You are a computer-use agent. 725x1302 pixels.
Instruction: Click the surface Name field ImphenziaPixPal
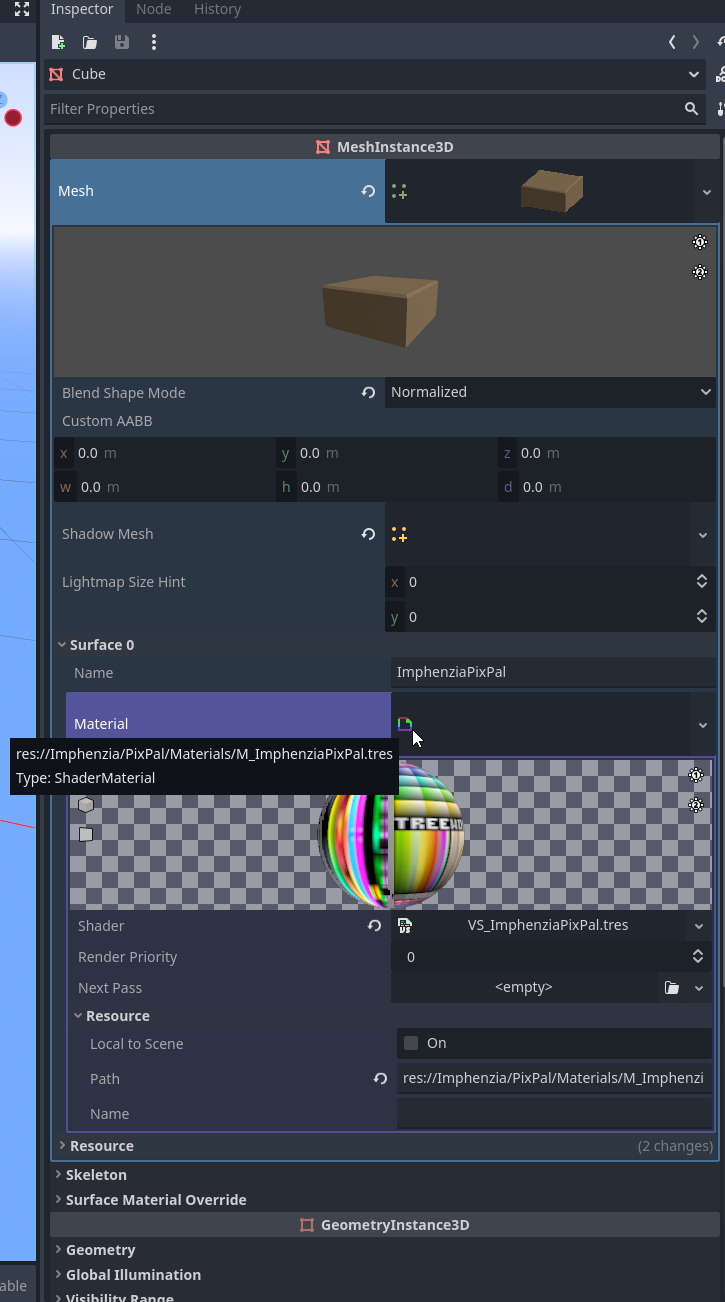553,672
